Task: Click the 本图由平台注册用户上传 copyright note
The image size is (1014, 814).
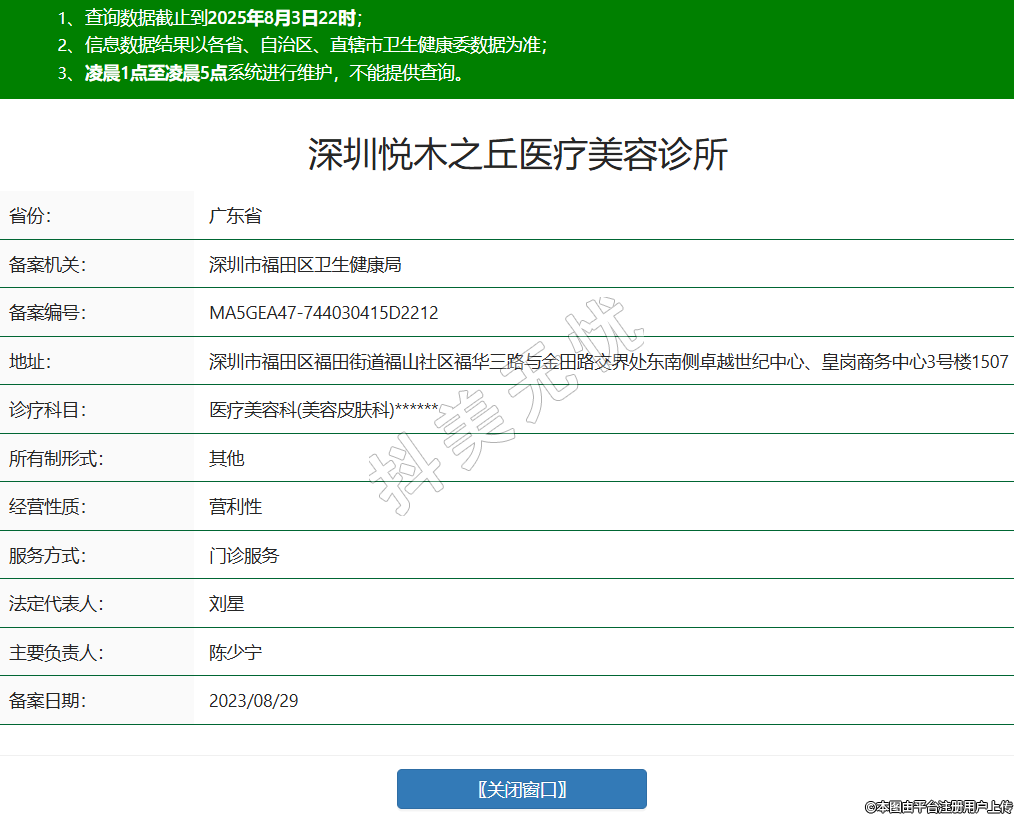Action: tap(938, 805)
